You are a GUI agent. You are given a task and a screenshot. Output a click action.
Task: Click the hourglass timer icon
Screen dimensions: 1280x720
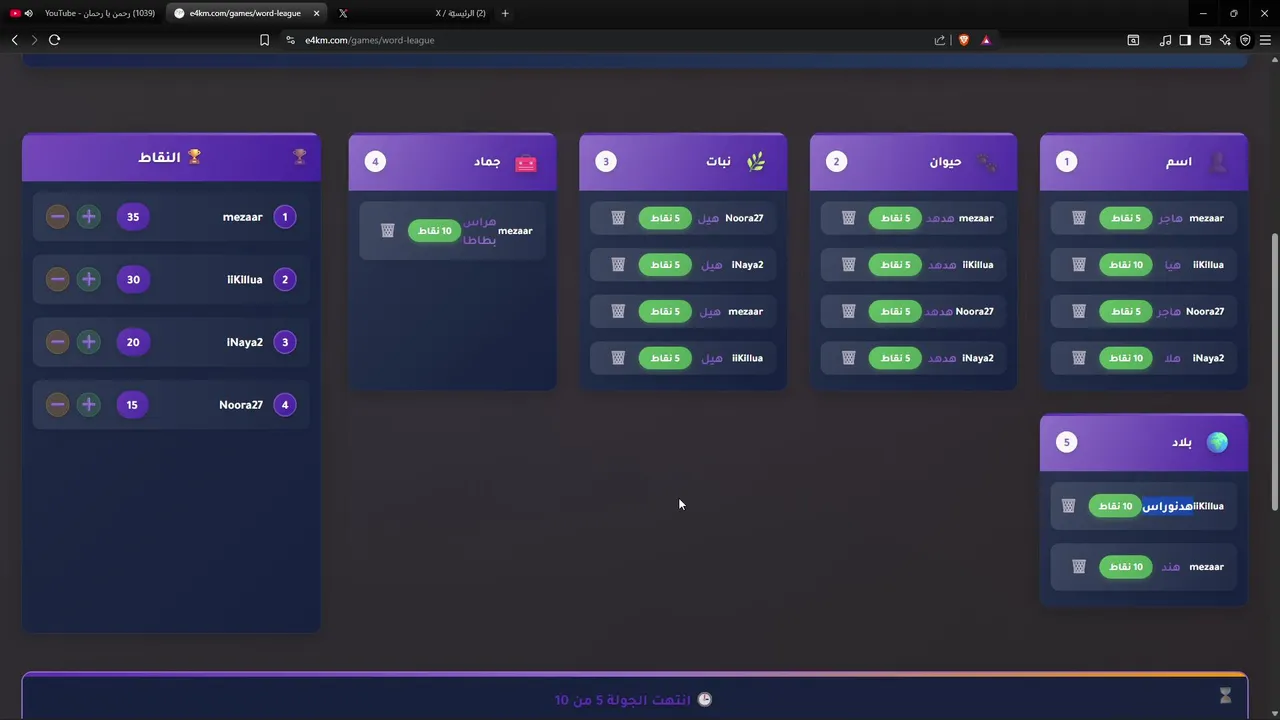[x=1225, y=696]
